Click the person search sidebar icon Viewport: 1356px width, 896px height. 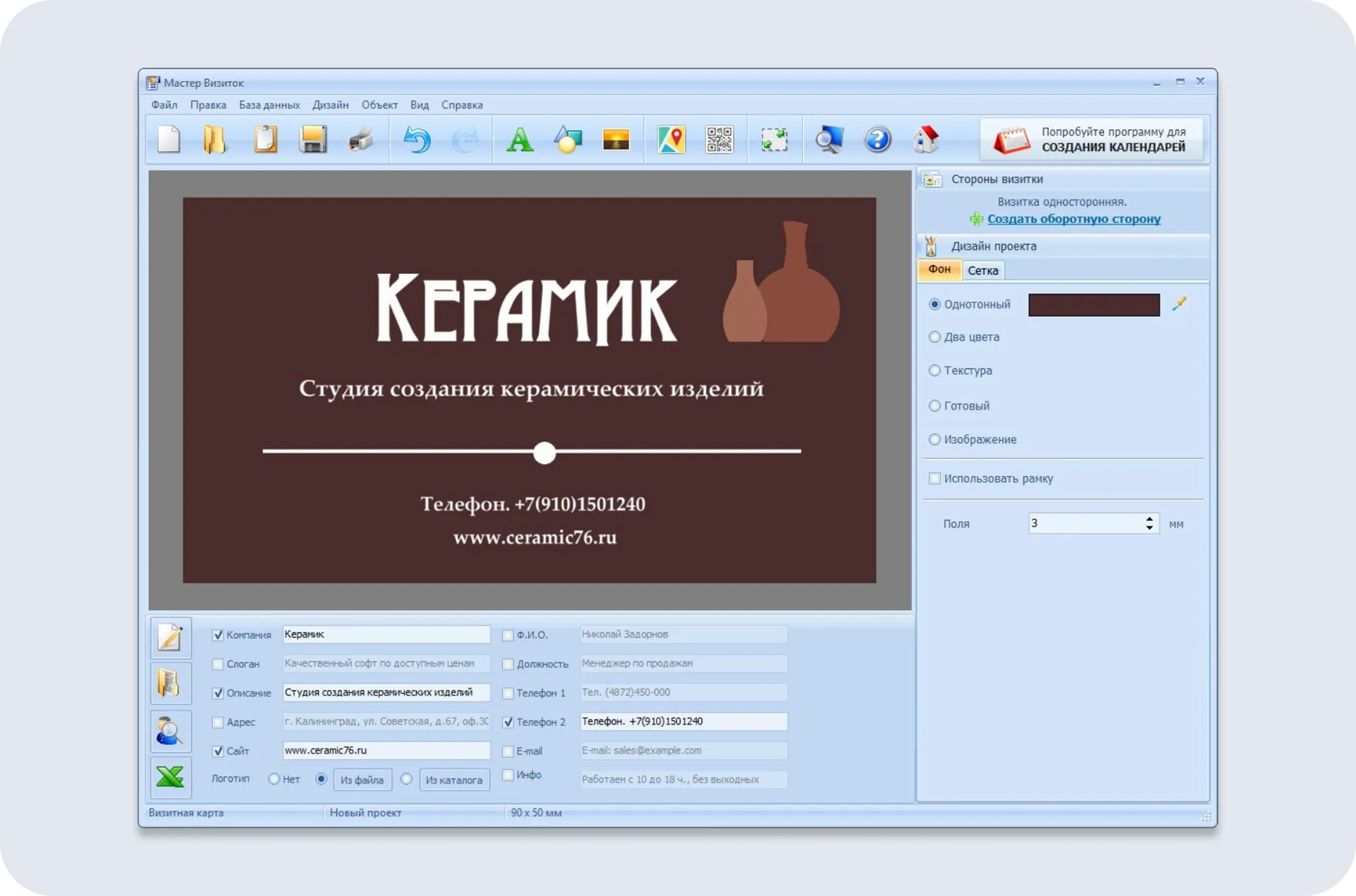(170, 731)
